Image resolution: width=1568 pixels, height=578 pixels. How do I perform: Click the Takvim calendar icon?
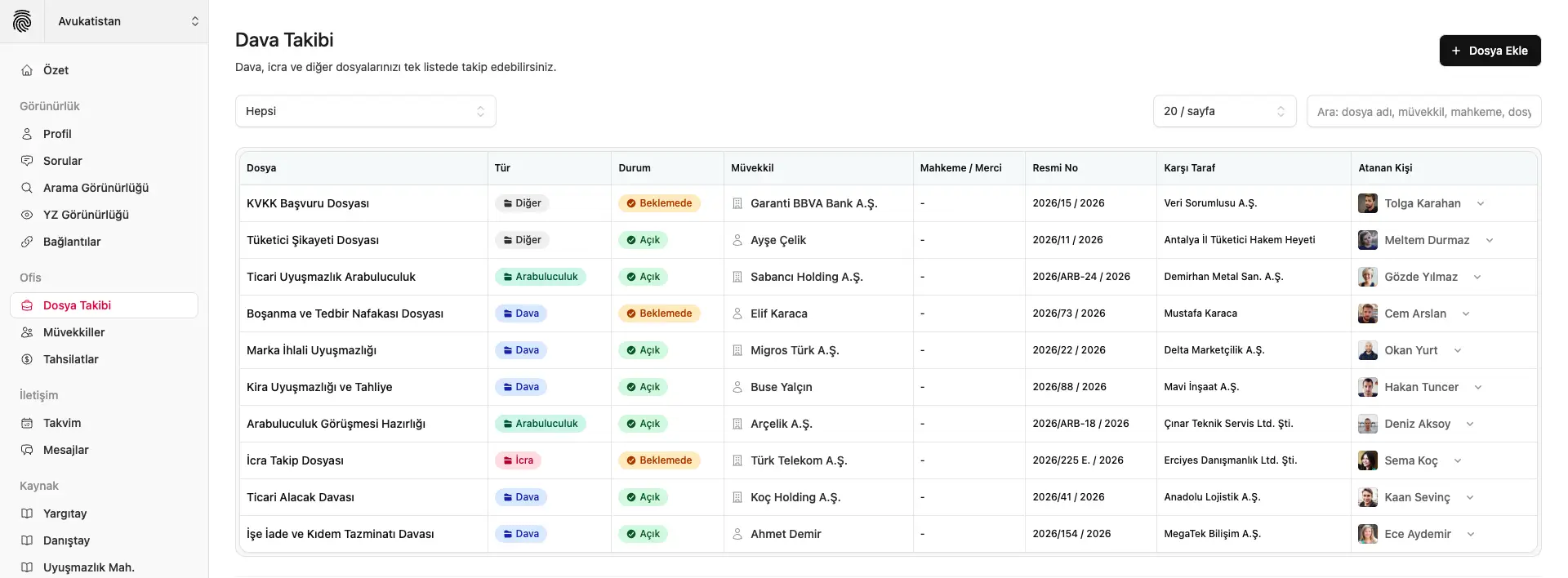point(27,423)
